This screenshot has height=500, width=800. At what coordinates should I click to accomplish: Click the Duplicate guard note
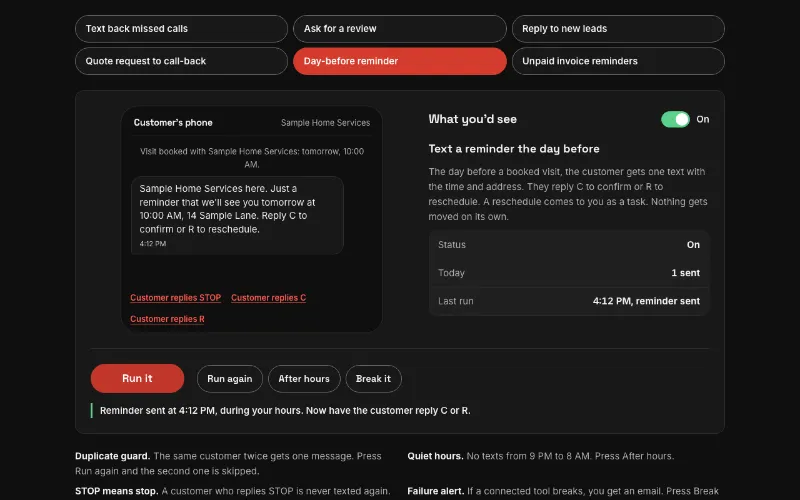click(228, 463)
